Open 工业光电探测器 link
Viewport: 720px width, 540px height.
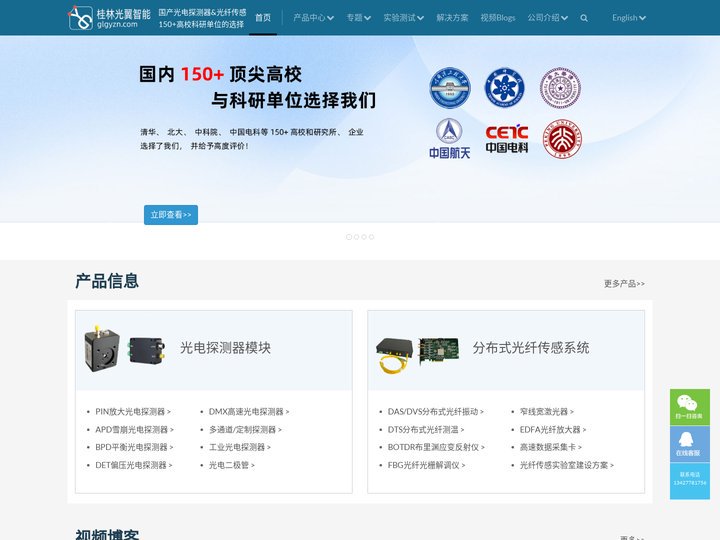(240, 447)
